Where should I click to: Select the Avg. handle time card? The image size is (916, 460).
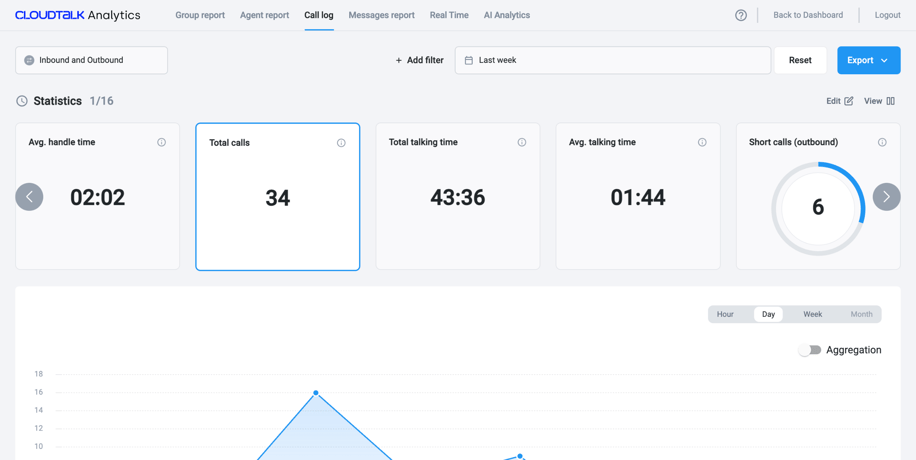(x=98, y=196)
